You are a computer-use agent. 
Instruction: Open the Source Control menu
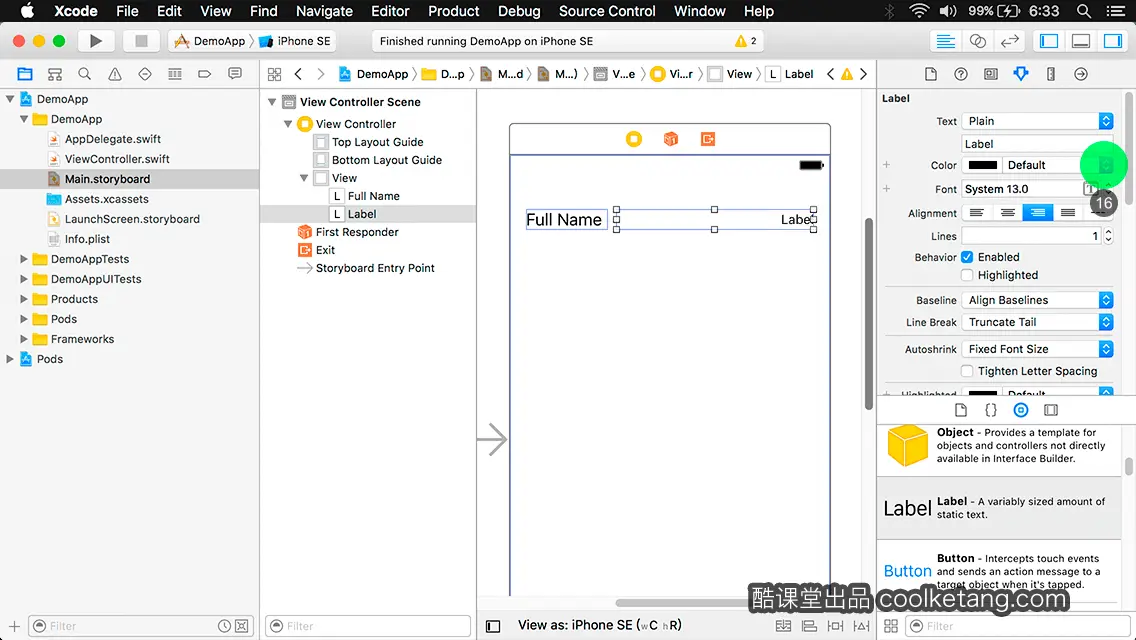[x=607, y=11]
